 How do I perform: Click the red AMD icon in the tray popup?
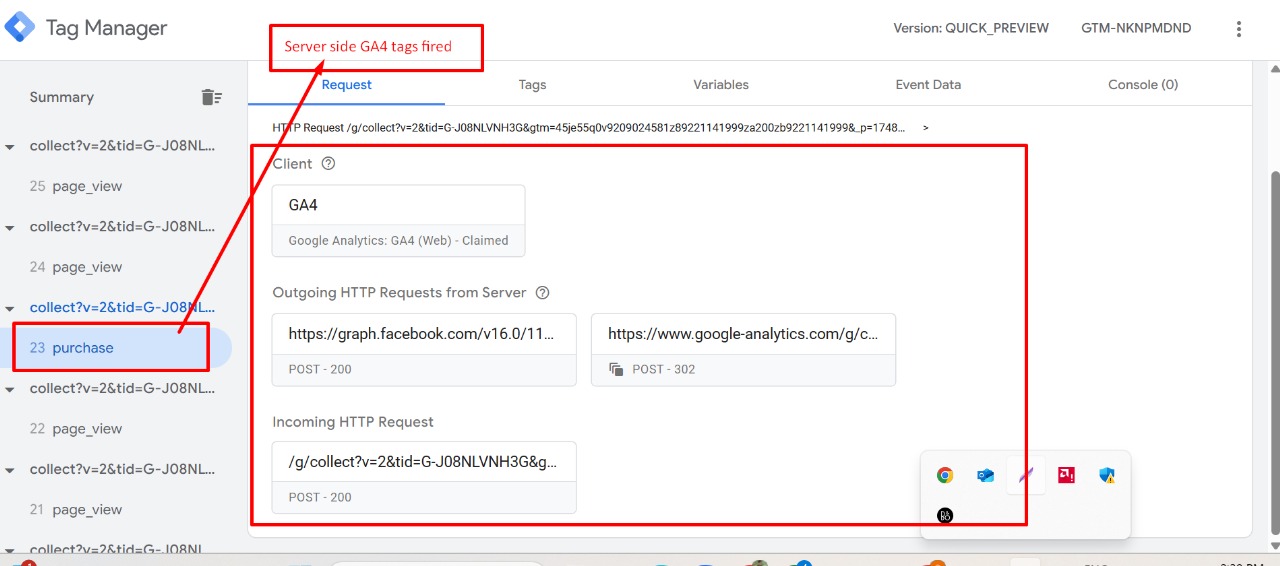tap(1067, 475)
